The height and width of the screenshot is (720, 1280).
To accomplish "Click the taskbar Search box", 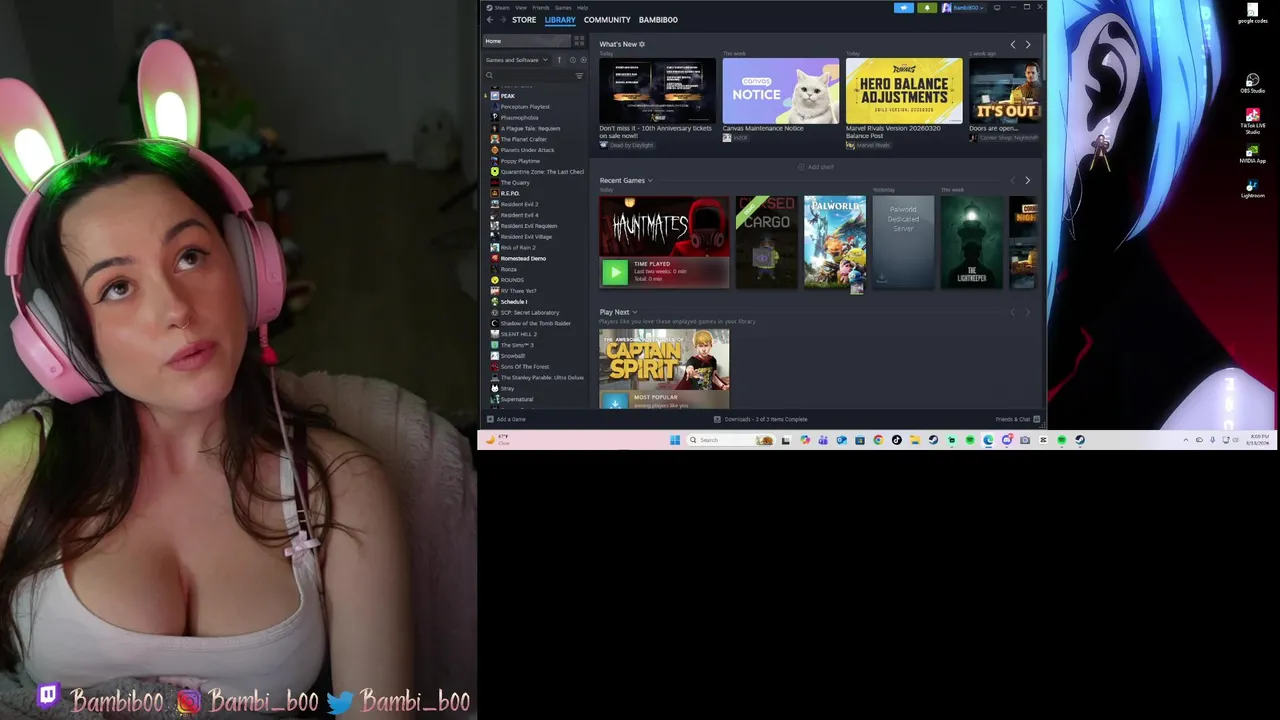I will coord(732,440).
